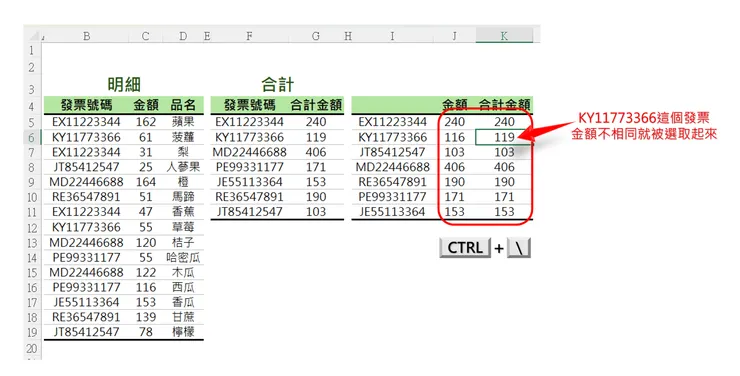740x376 pixels.
Task: Click the CTRL key shape
Action: pyautogui.click(x=465, y=248)
